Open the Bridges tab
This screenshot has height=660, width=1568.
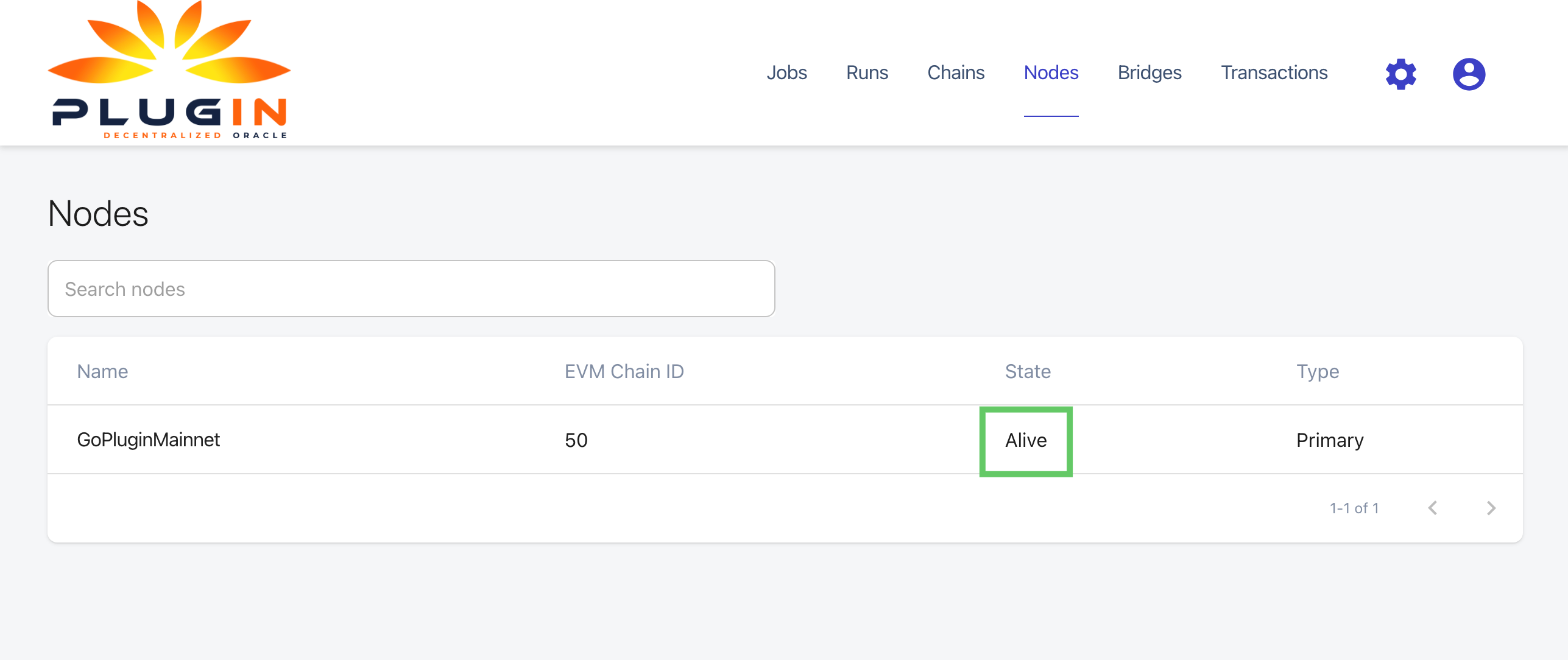1150,72
